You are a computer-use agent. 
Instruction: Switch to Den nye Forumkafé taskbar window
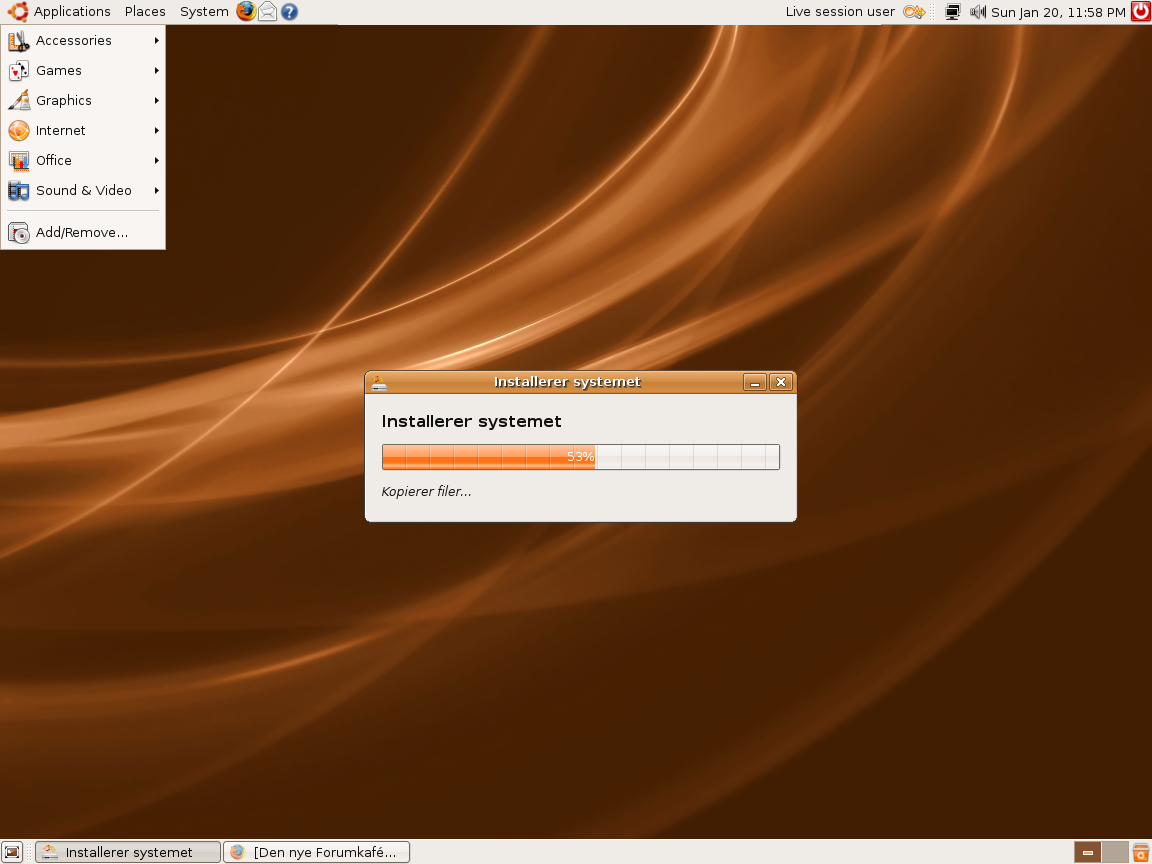coord(317,852)
